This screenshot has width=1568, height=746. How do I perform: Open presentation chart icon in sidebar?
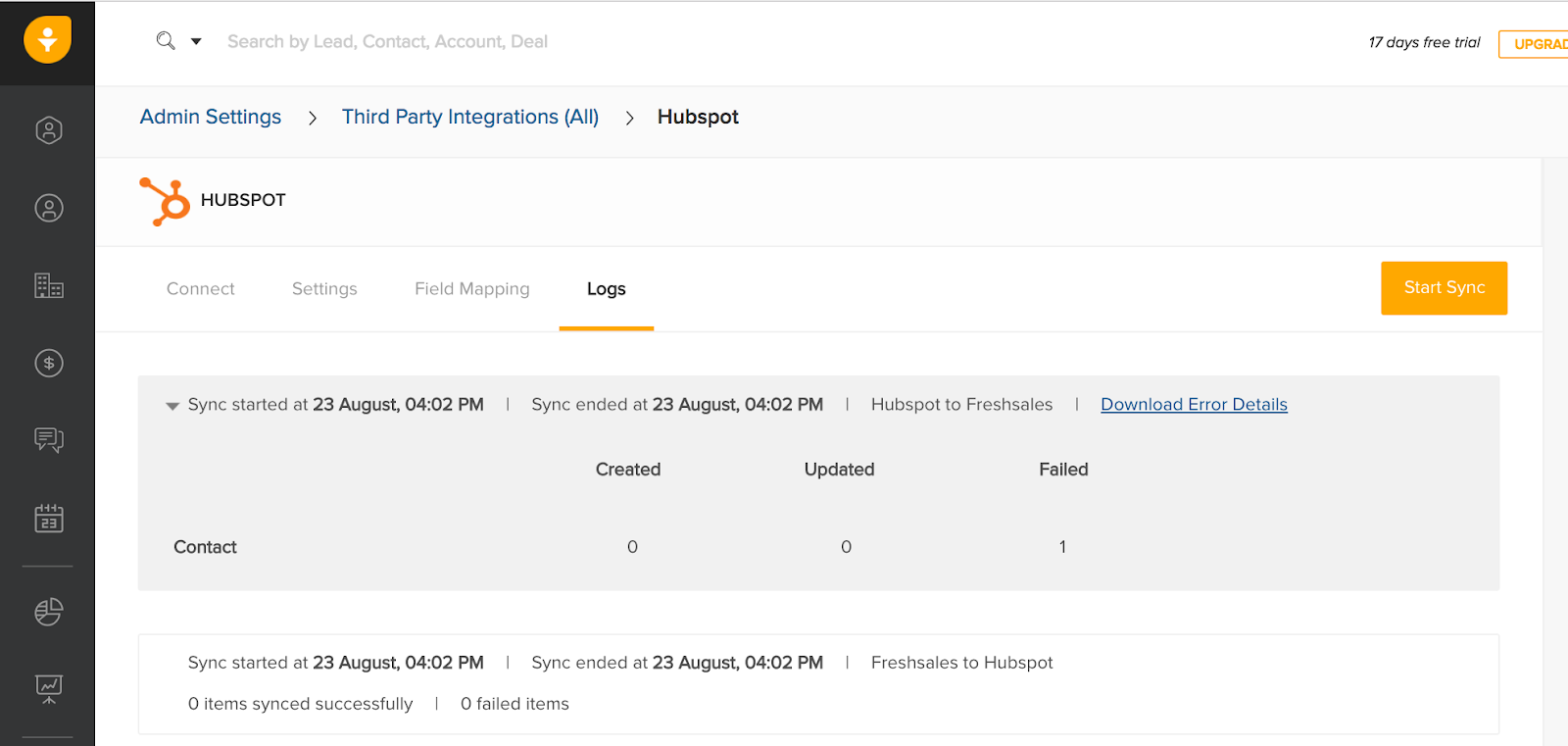point(49,688)
